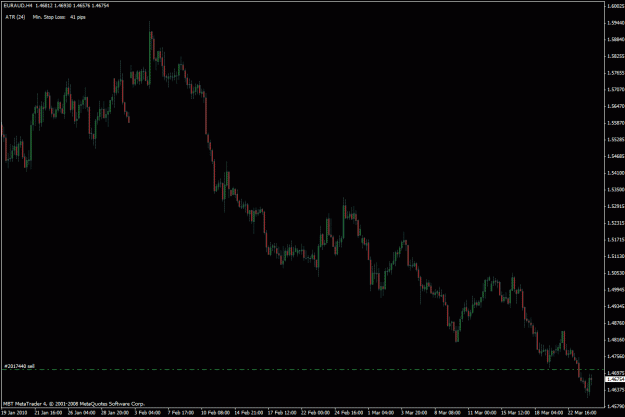This screenshot has width=625, height=417.
Task: Click the 1.49345 price axis label
Action: tap(616, 306)
